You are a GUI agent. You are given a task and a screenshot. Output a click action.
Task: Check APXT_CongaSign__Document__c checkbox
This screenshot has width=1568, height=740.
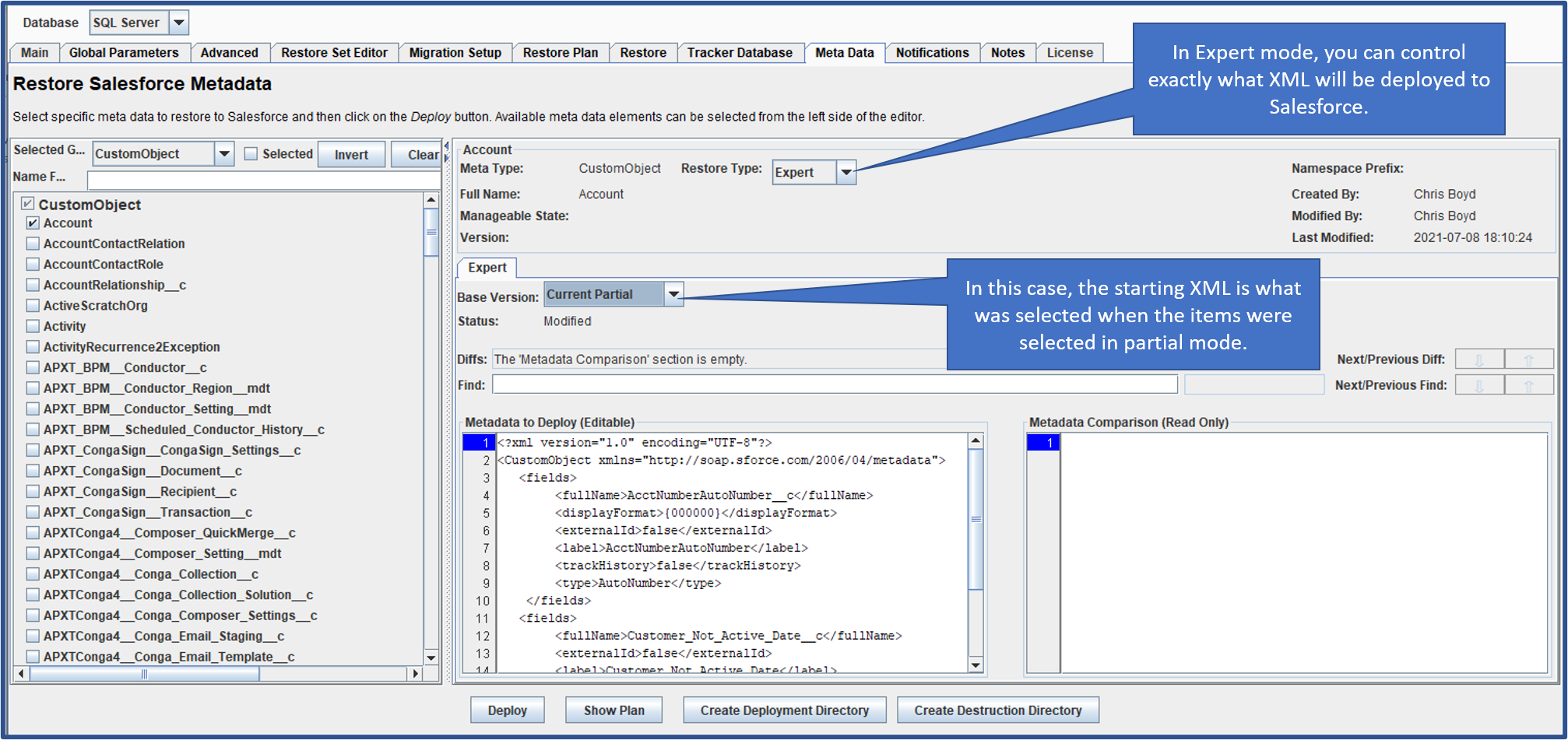click(x=33, y=471)
